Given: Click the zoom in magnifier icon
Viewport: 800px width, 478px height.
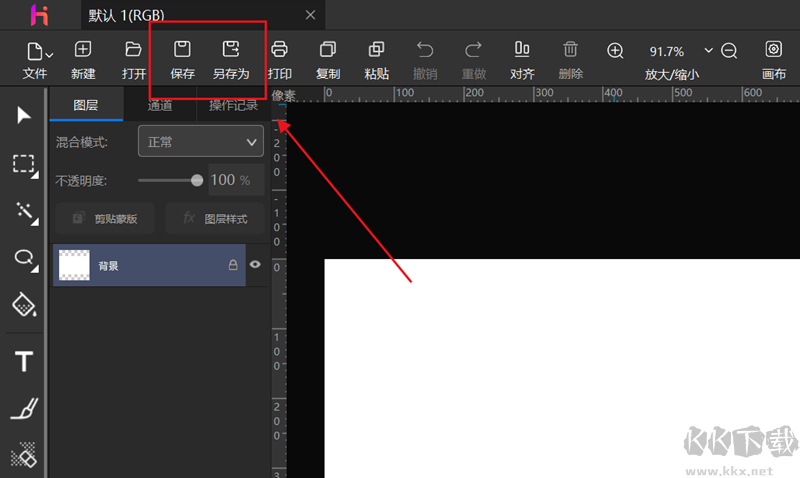Looking at the screenshot, I should pos(615,51).
